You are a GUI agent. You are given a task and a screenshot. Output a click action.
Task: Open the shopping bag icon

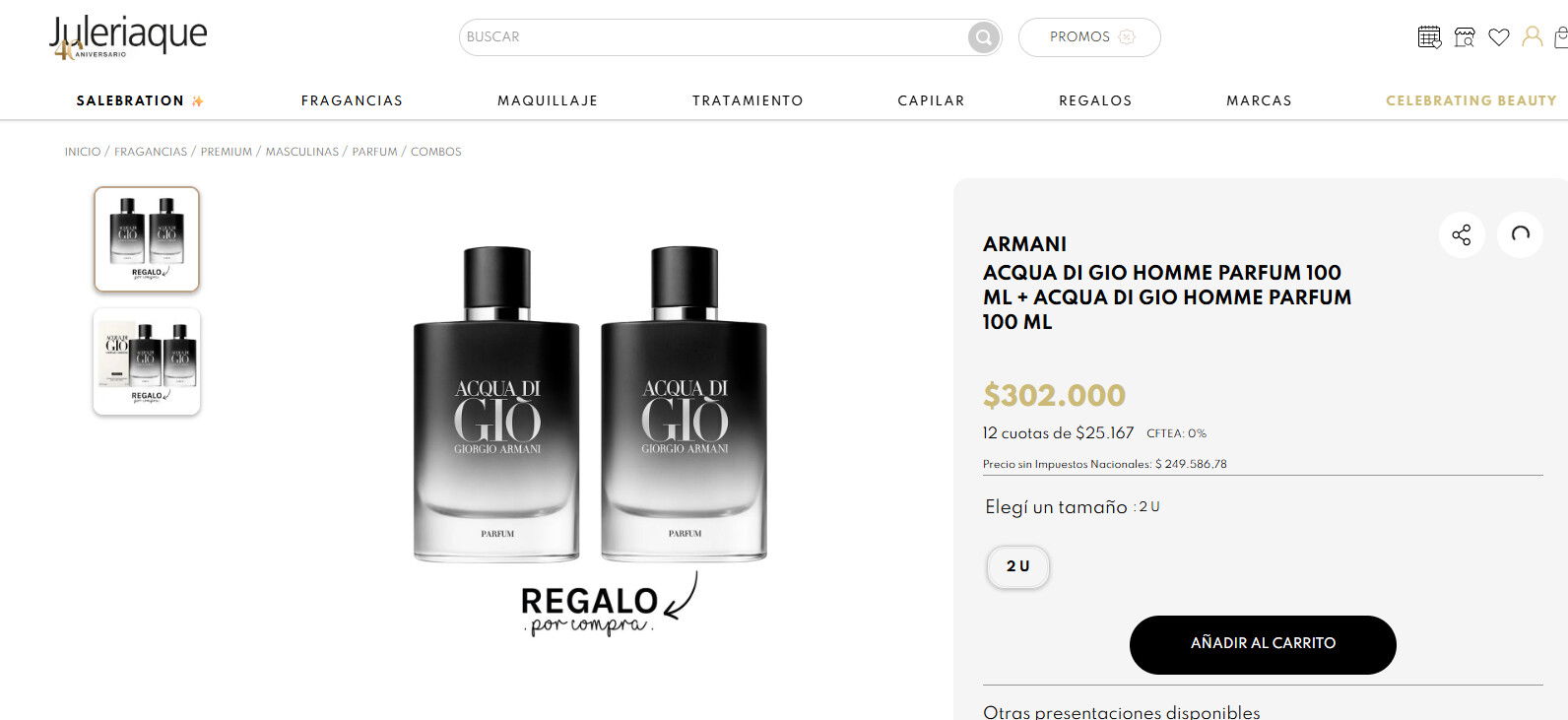coord(1561,37)
